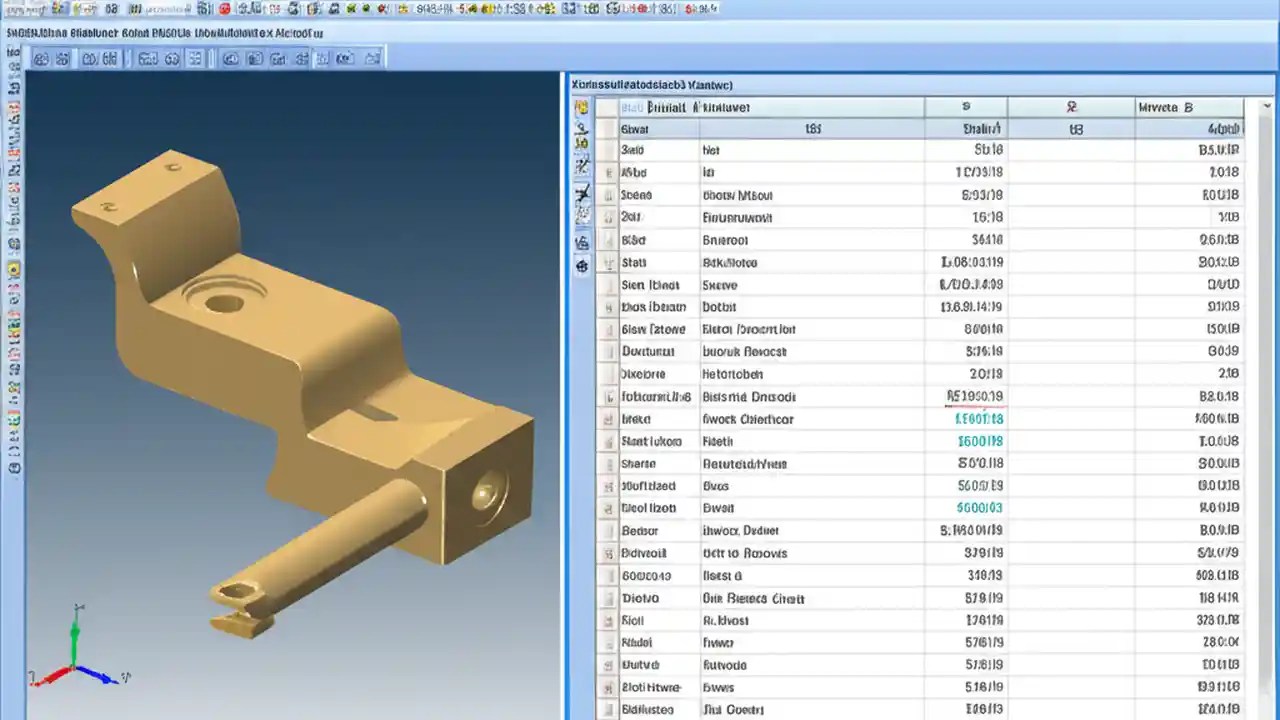Screen dimensions: 1280x720
Task: Toggle visibility for the Stati row marker
Action: pos(608,262)
